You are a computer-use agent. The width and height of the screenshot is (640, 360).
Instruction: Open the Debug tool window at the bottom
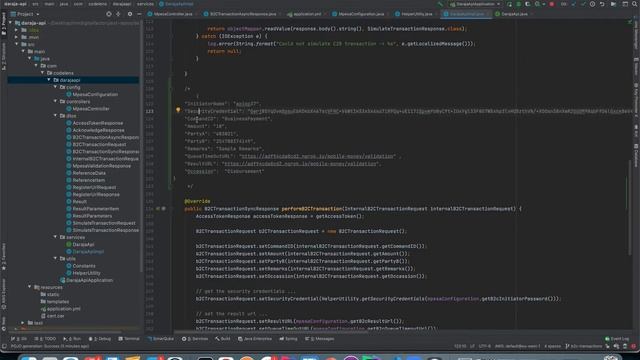(x=100, y=339)
